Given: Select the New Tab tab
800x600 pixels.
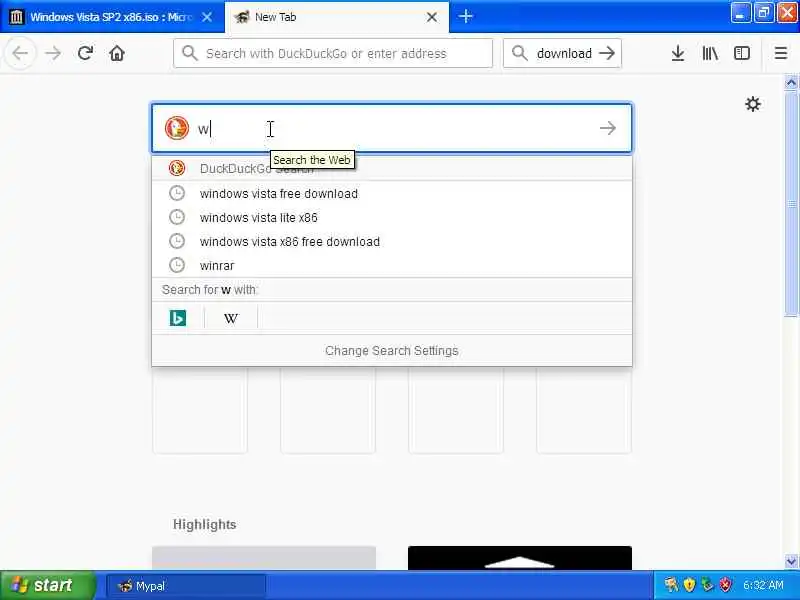Looking at the screenshot, I should pos(337,17).
